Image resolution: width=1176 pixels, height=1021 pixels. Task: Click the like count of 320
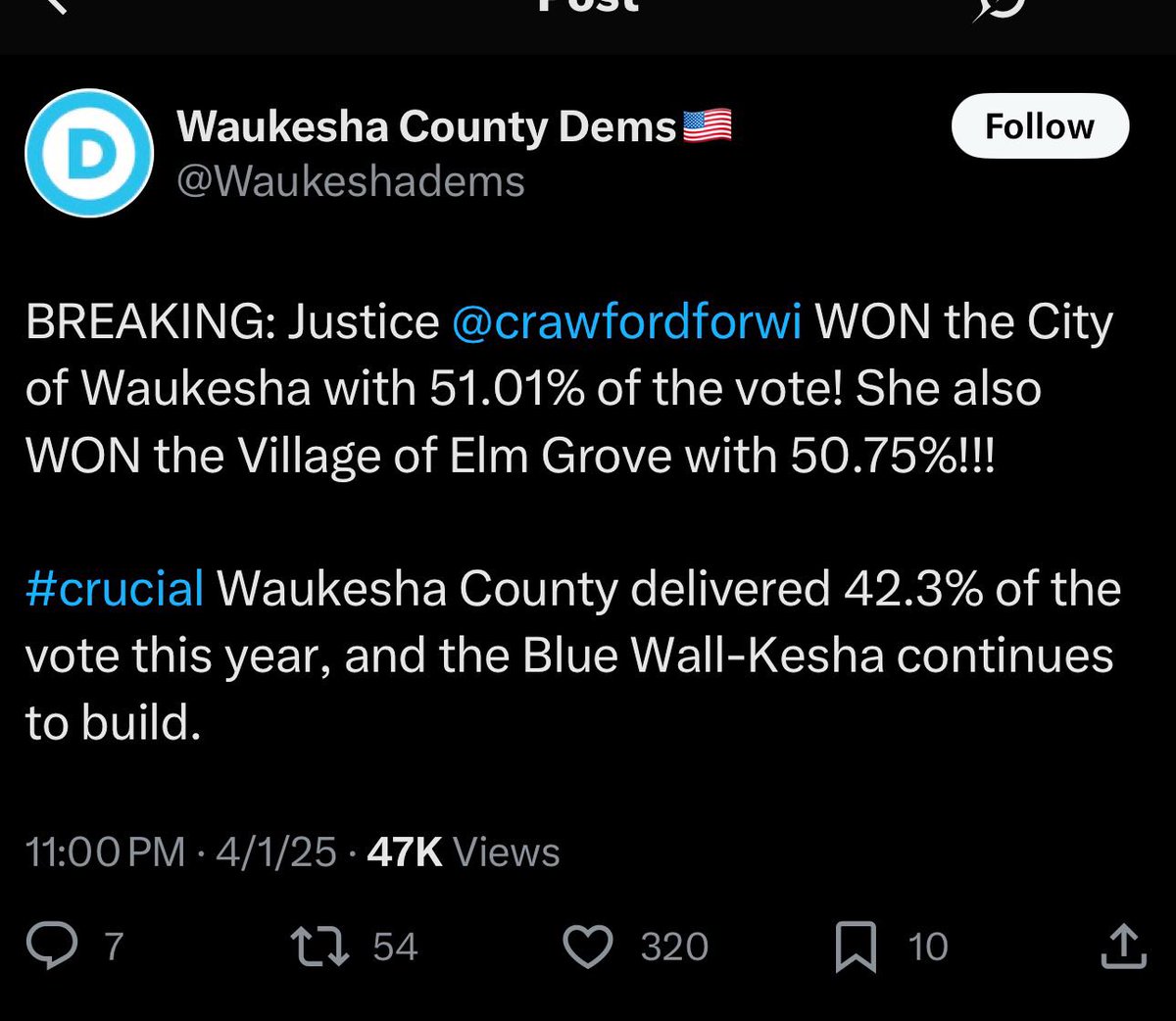point(674,947)
